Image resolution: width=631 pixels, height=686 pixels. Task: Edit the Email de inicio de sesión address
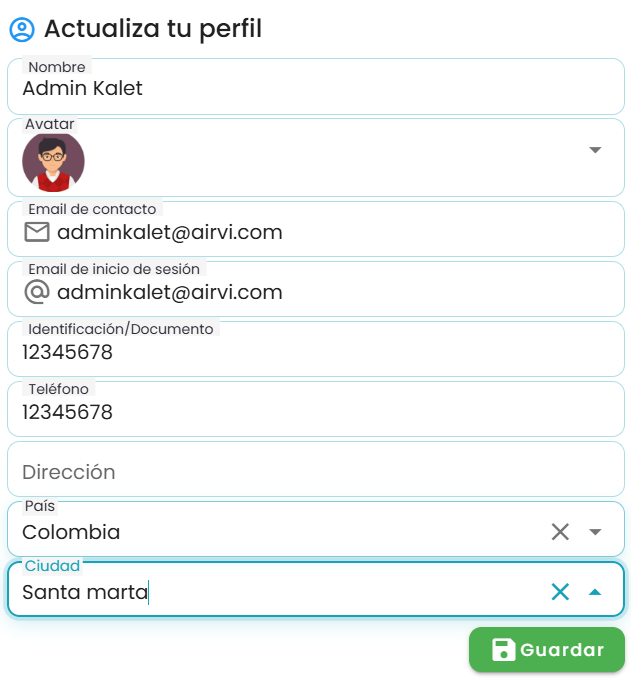(x=170, y=292)
